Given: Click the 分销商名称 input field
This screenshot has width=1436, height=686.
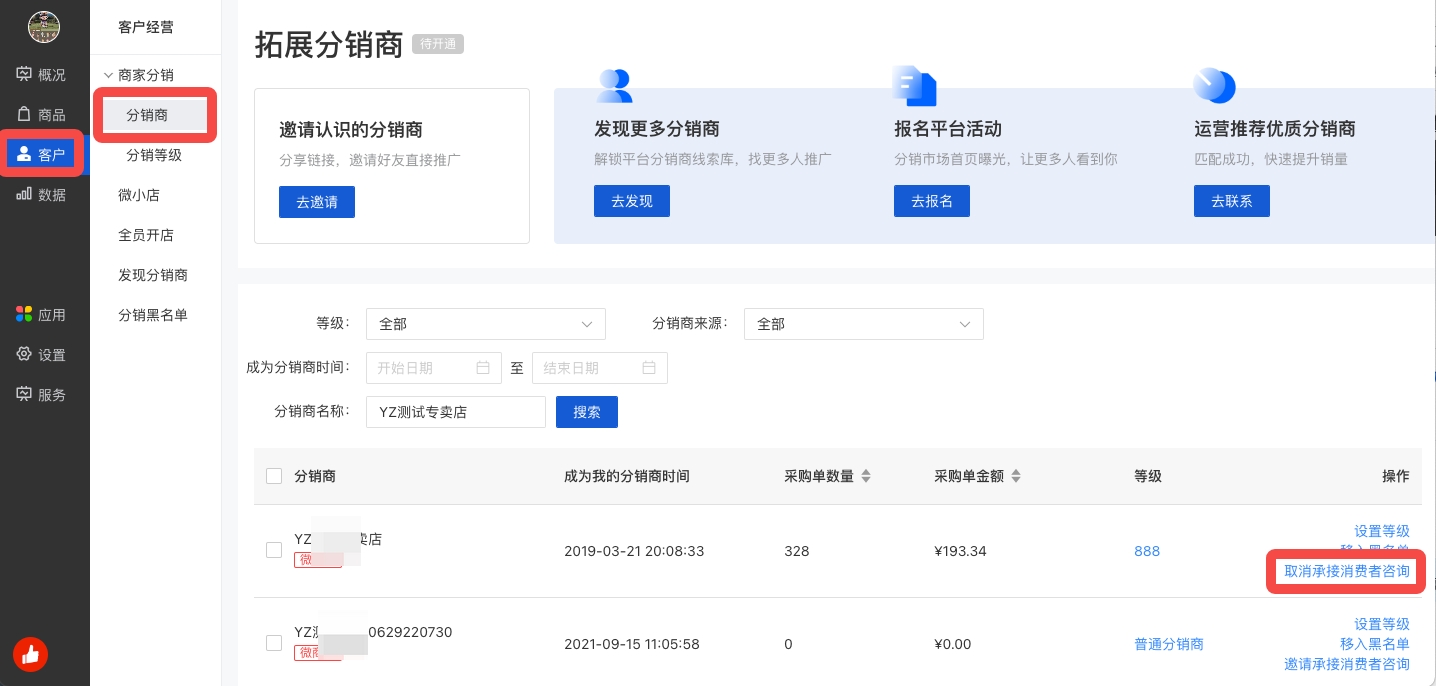Looking at the screenshot, I should (x=456, y=412).
